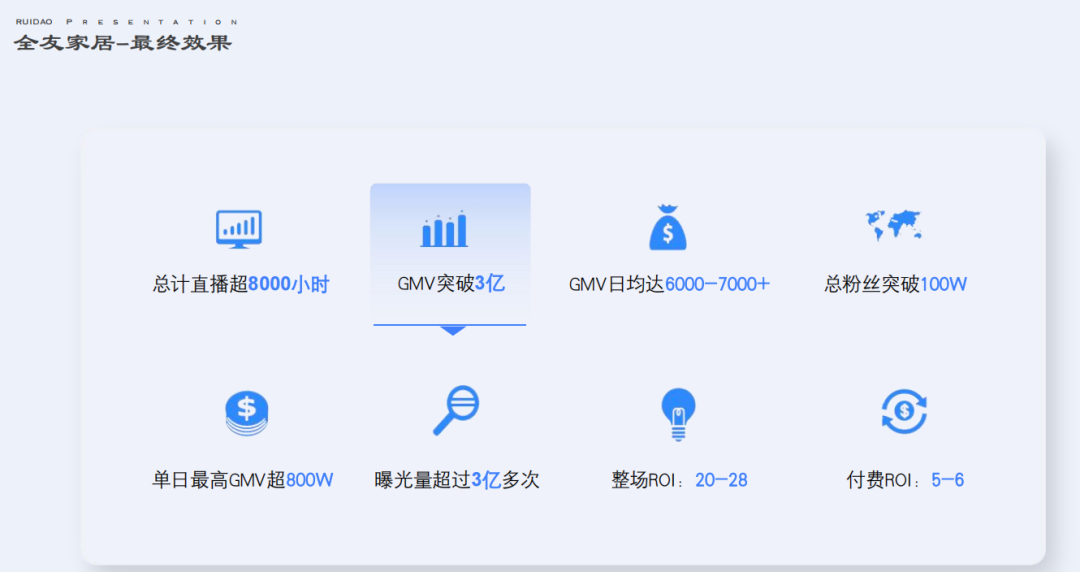1080x572 pixels.
Task: Click the down triangle under GMV突破3亿 card
Action: pos(453,331)
